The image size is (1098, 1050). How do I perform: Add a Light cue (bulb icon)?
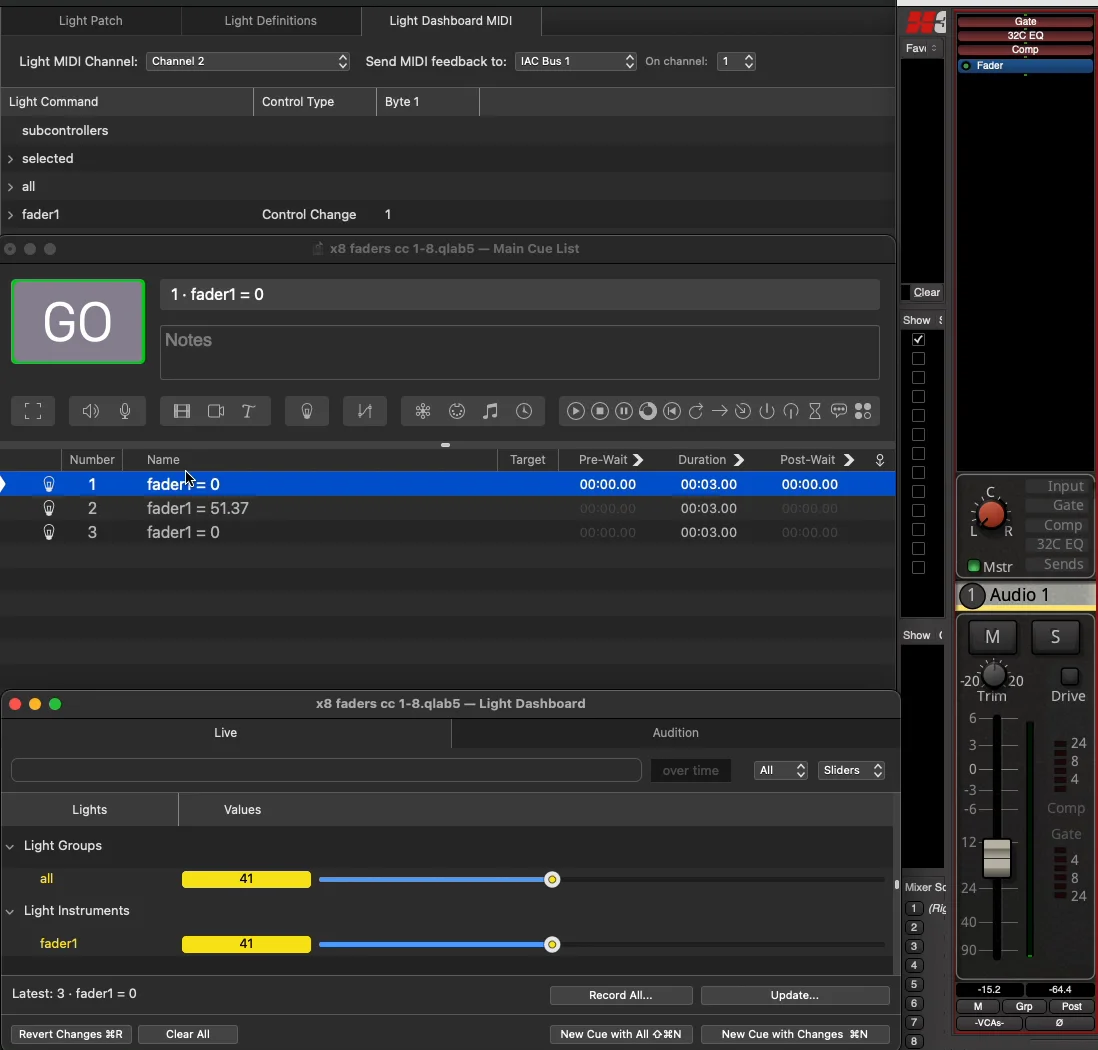(x=307, y=411)
